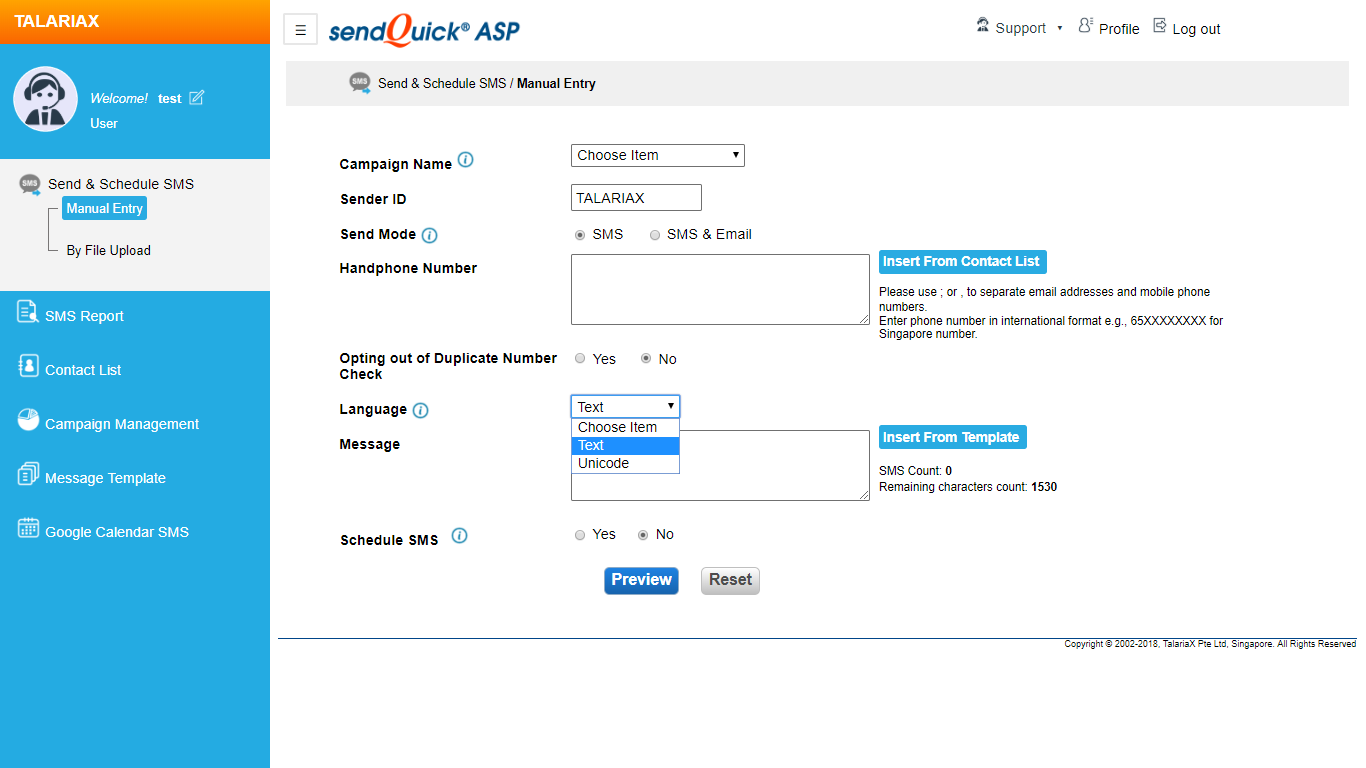Open By File Upload in the sidebar
Image resolution: width=1366 pixels, height=768 pixels.
pyautogui.click(x=109, y=250)
